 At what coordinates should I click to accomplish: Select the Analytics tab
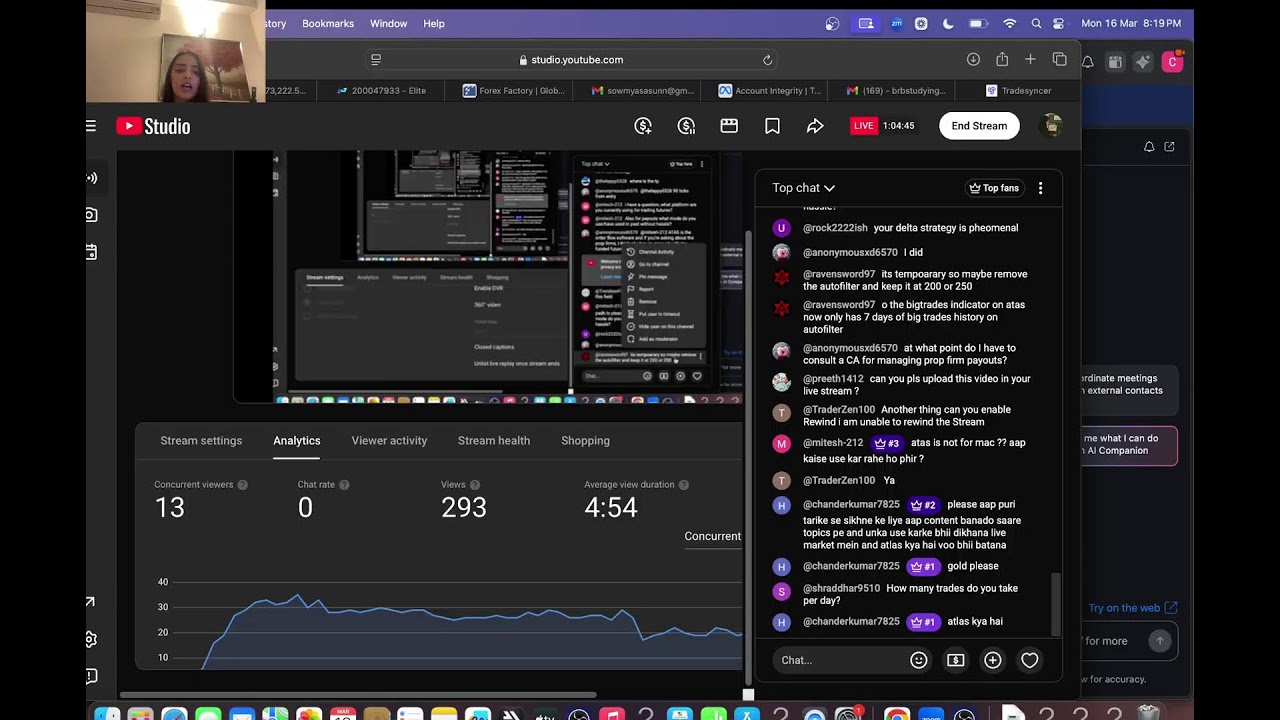(x=297, y=441)
